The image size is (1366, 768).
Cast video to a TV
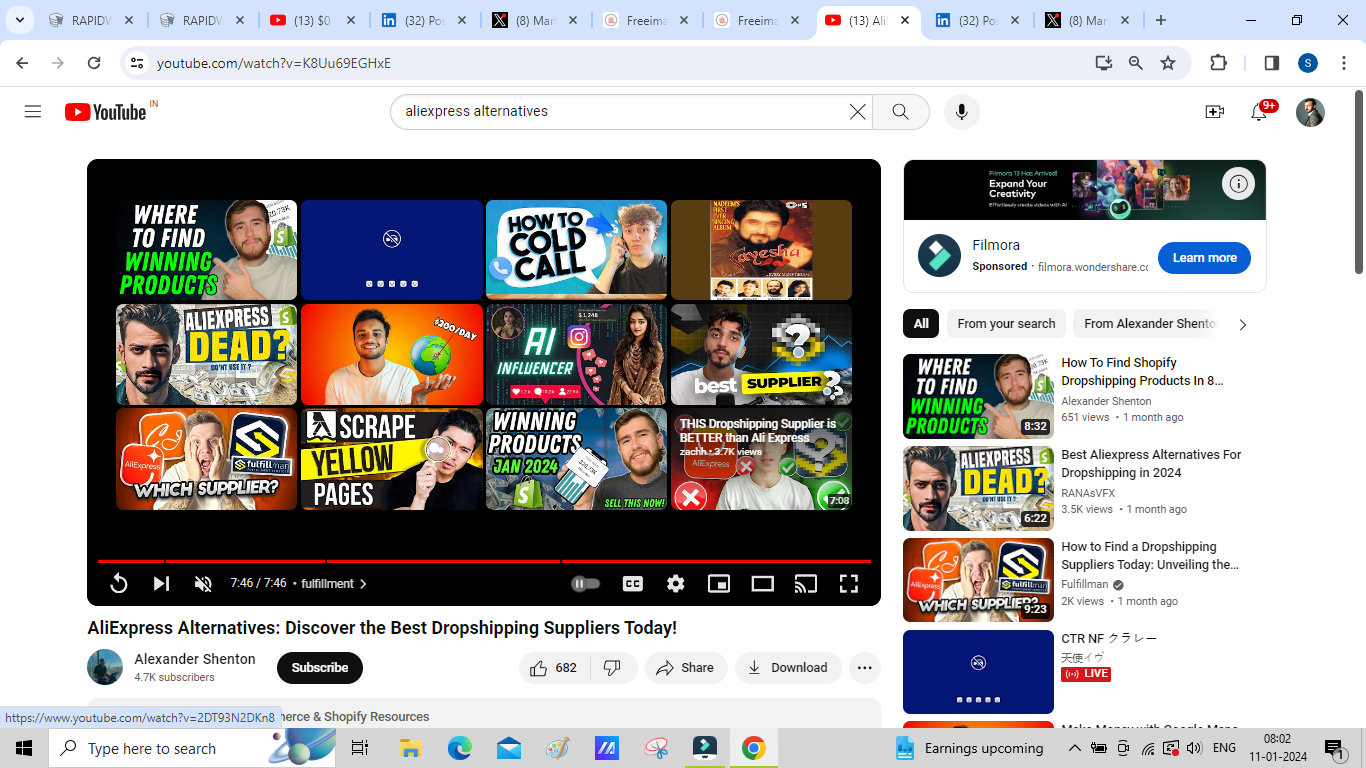[805, 583]
